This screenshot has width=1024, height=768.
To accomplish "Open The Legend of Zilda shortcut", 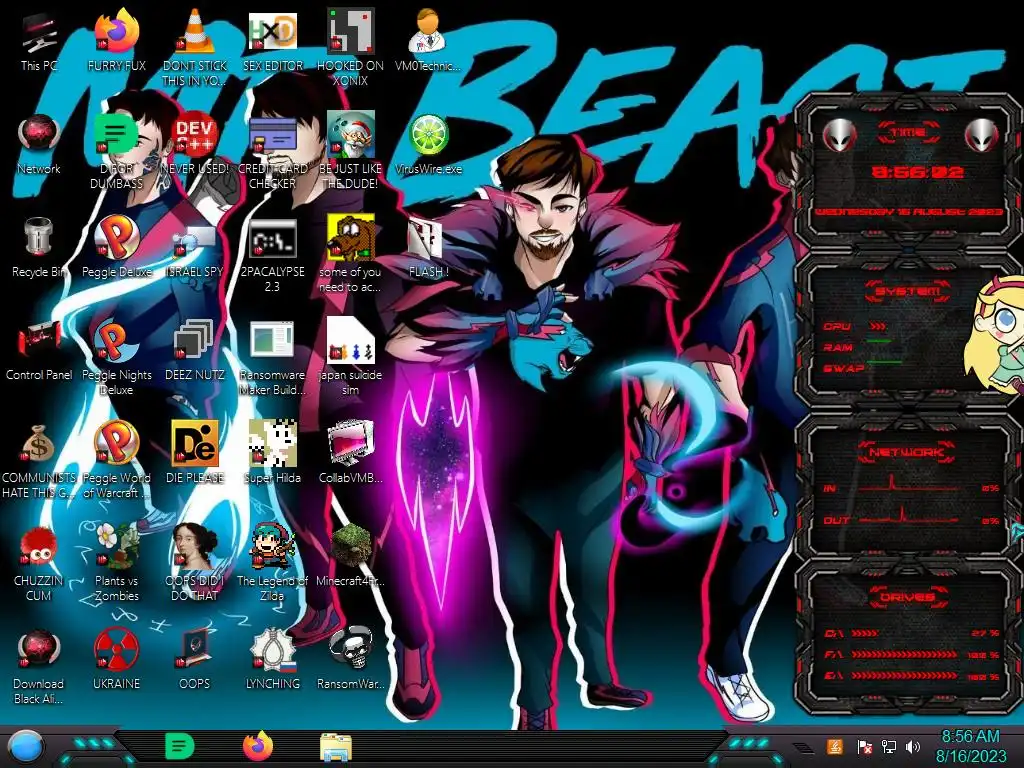I will click(x=272, y=563).
